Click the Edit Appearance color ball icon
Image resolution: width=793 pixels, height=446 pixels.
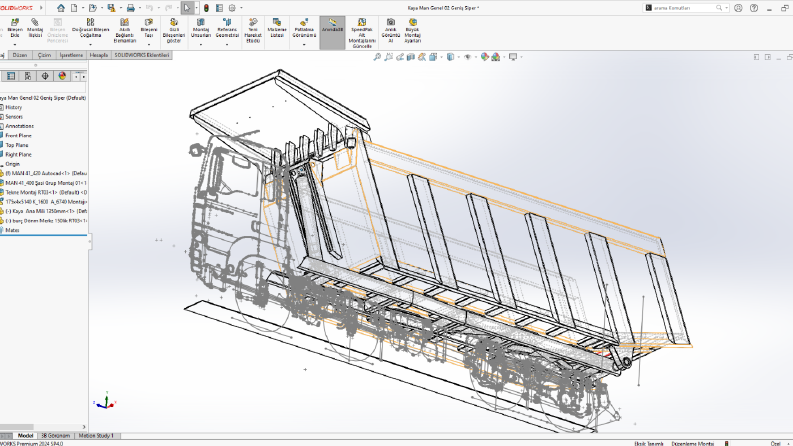(484, 57)
